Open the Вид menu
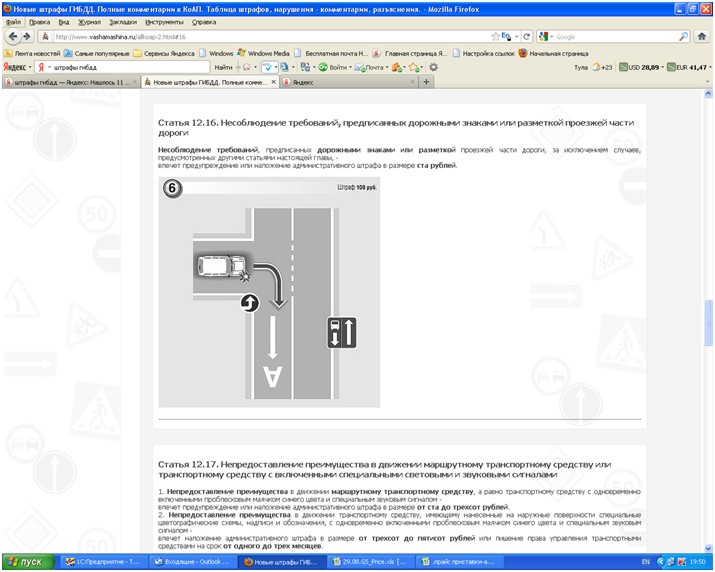715x572 pixels. 64,22
